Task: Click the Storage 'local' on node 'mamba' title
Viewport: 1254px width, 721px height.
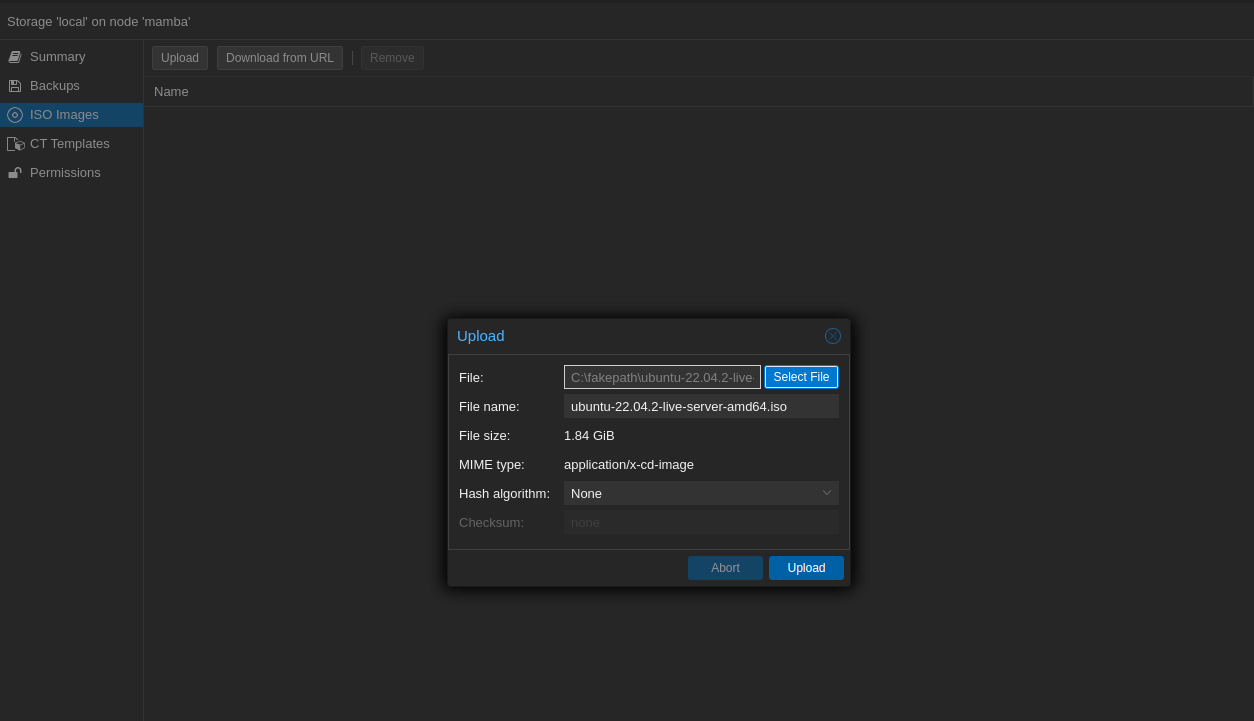Action: (98, 22)
